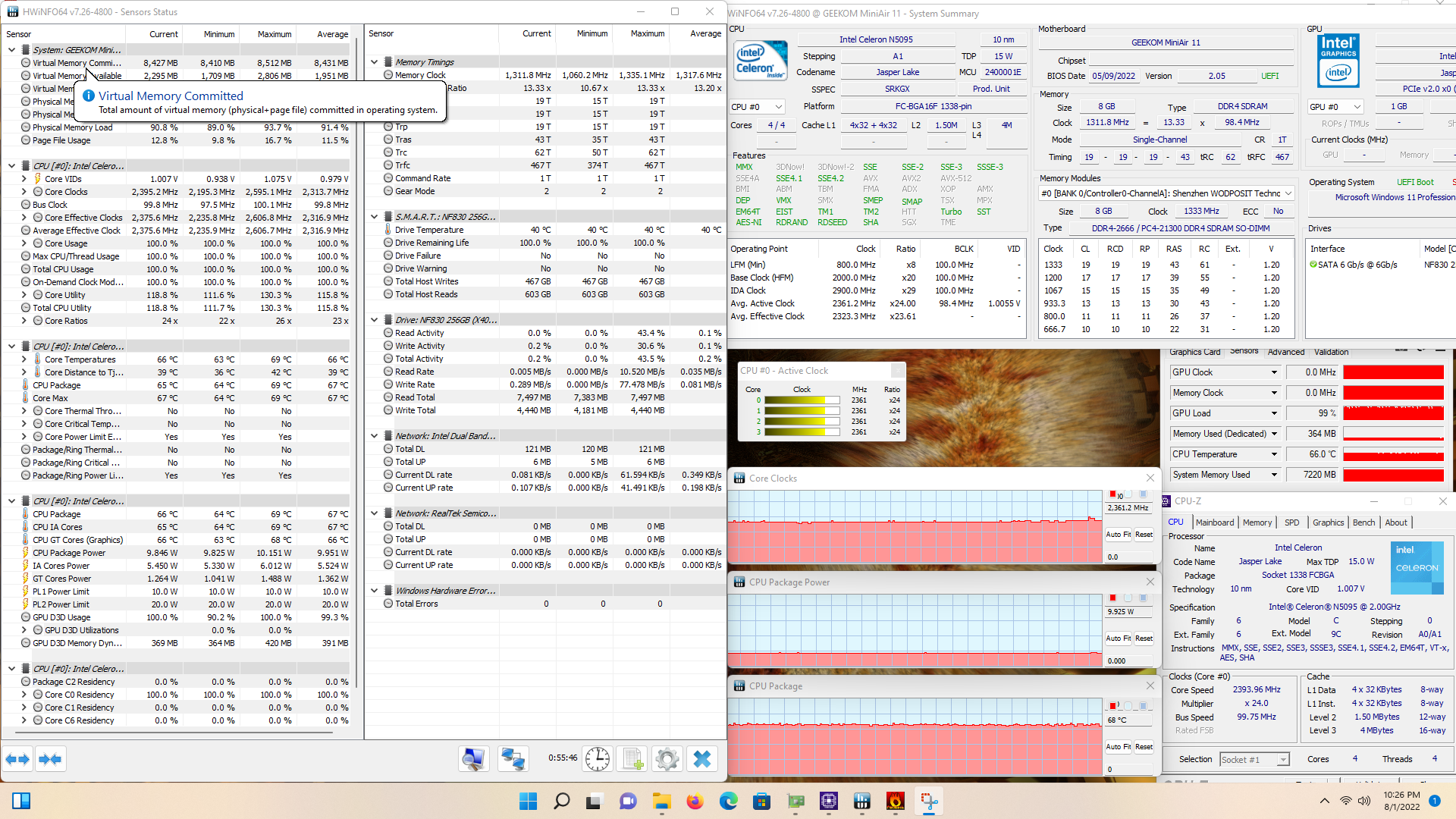1456x819 pixels.
Task: Close the CPU Package Power graph window
Action: click(x=1150, y=582)
